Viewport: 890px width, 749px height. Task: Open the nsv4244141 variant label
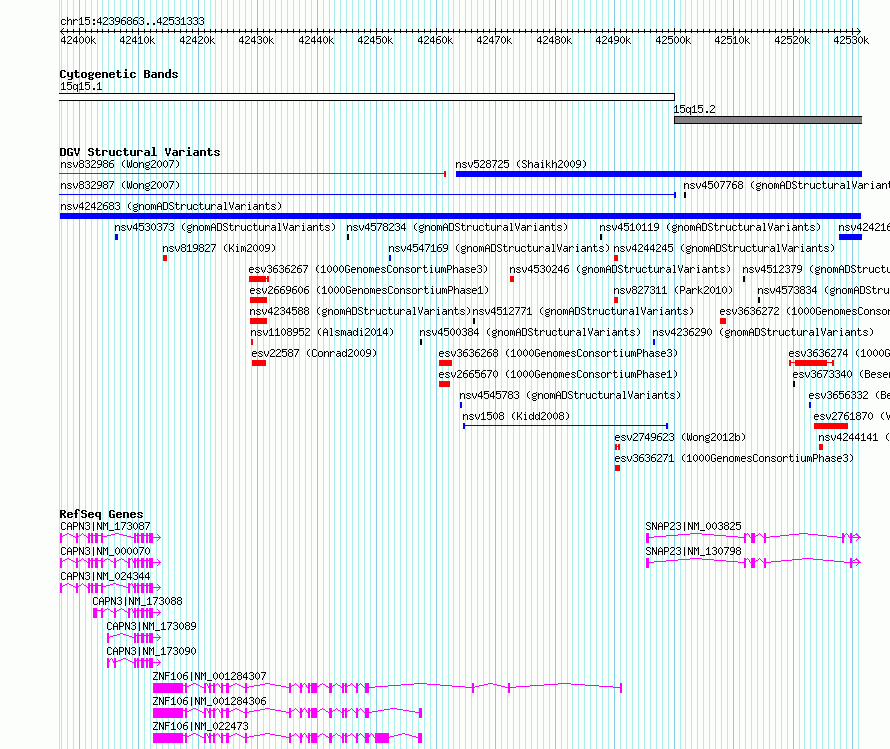pos(854,437)
